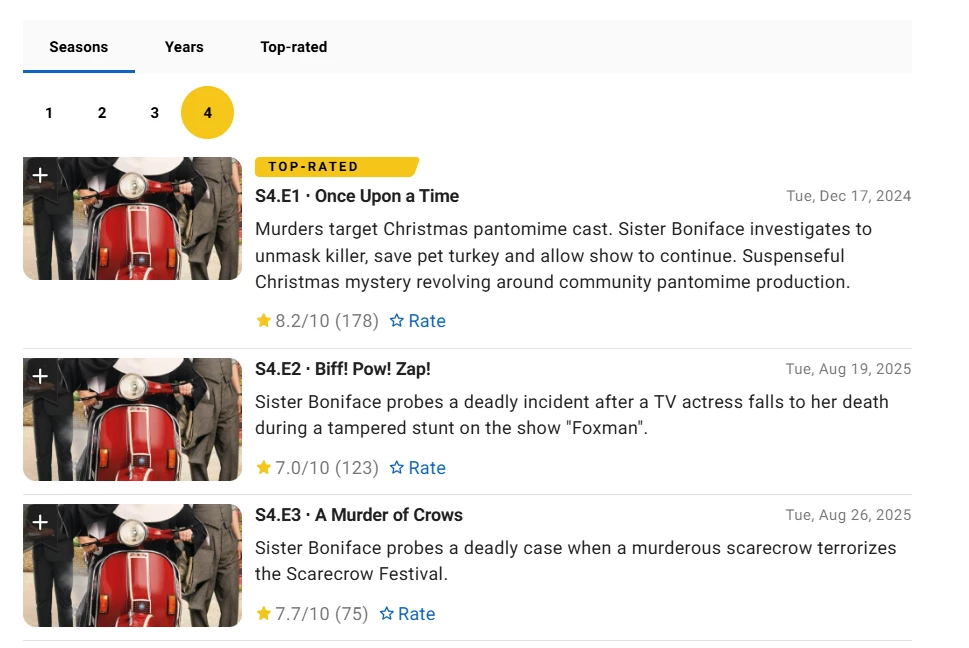Select season 1
This screenshot has height=648, width=969.
point(49,113)
